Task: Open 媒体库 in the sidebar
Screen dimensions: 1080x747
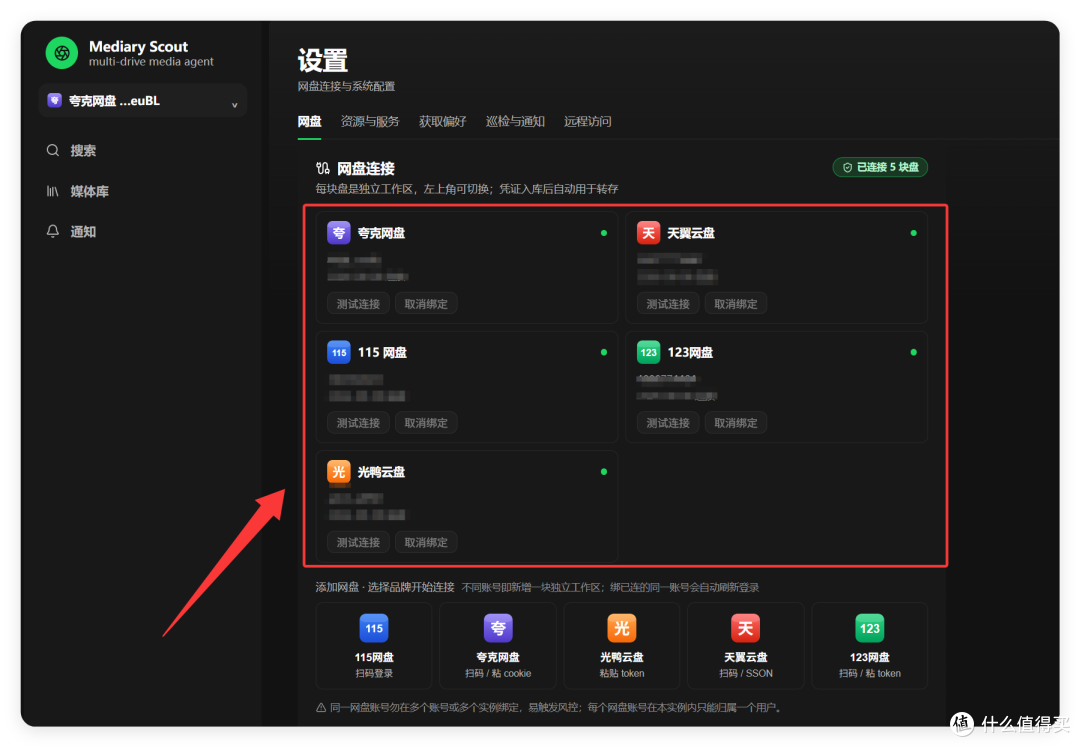Action: click(x=90, y=191)
